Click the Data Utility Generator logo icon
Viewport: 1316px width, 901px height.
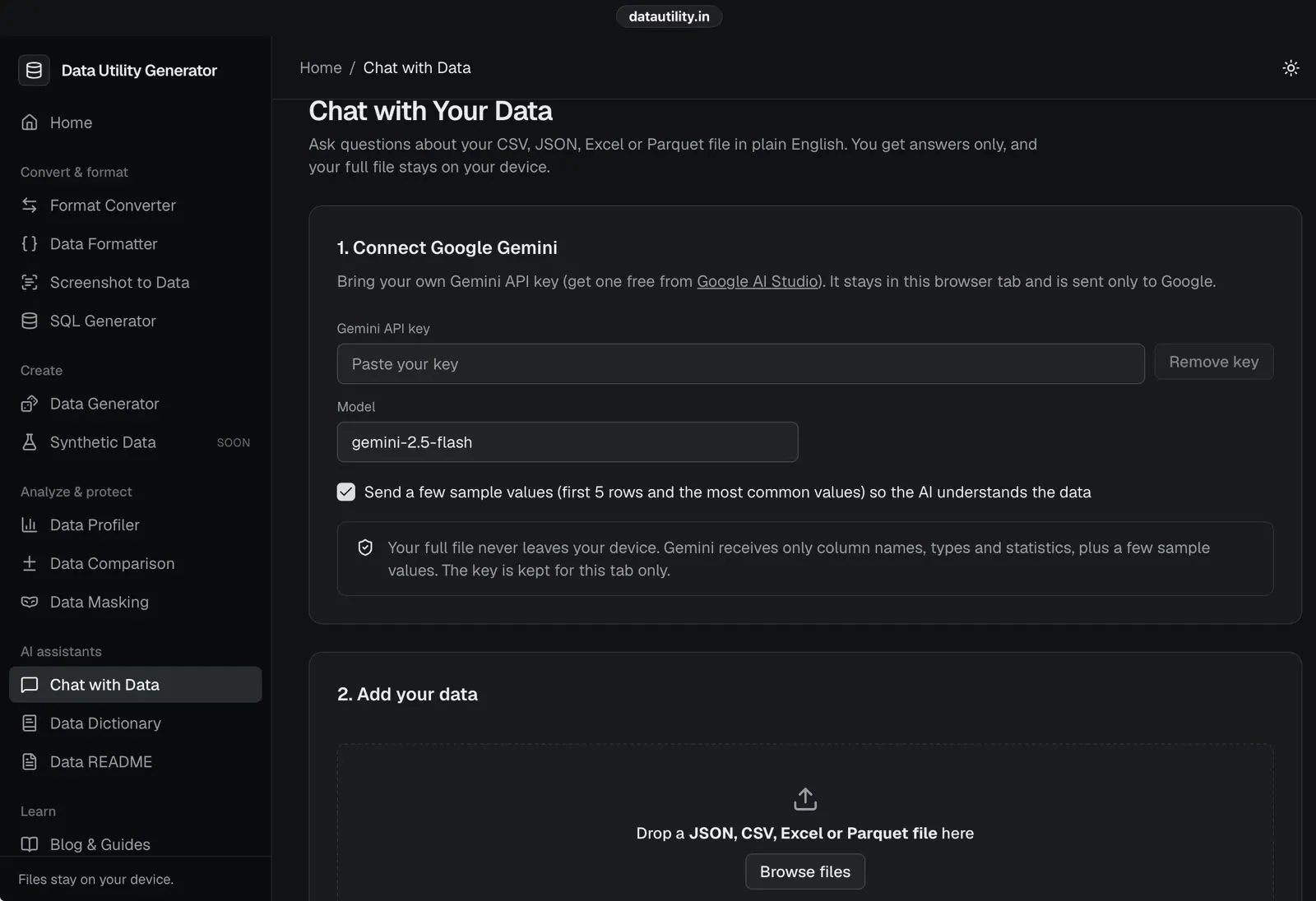click(34, 70)
